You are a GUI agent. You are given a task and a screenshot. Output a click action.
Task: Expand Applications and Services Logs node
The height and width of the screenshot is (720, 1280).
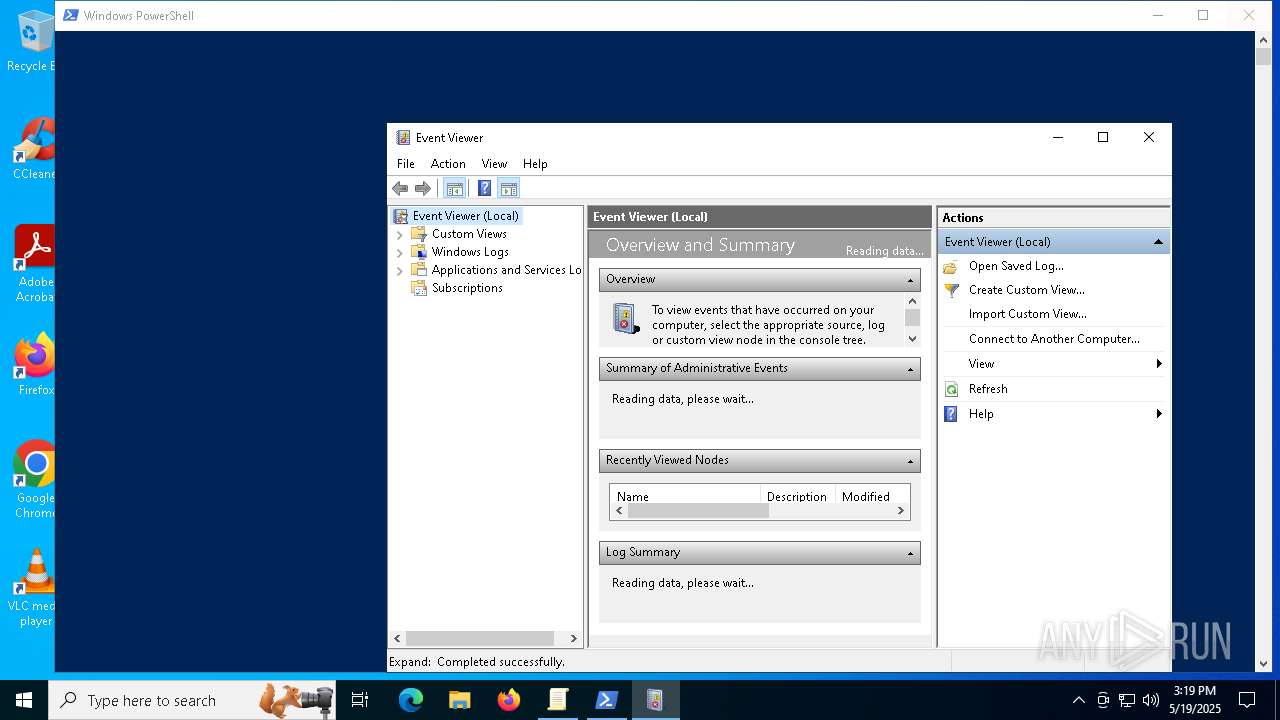coord(400,271)
